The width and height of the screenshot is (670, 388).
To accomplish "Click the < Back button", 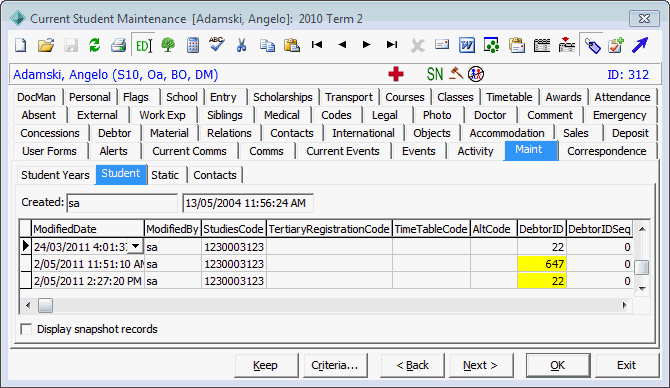I will (x=412, y=365).
